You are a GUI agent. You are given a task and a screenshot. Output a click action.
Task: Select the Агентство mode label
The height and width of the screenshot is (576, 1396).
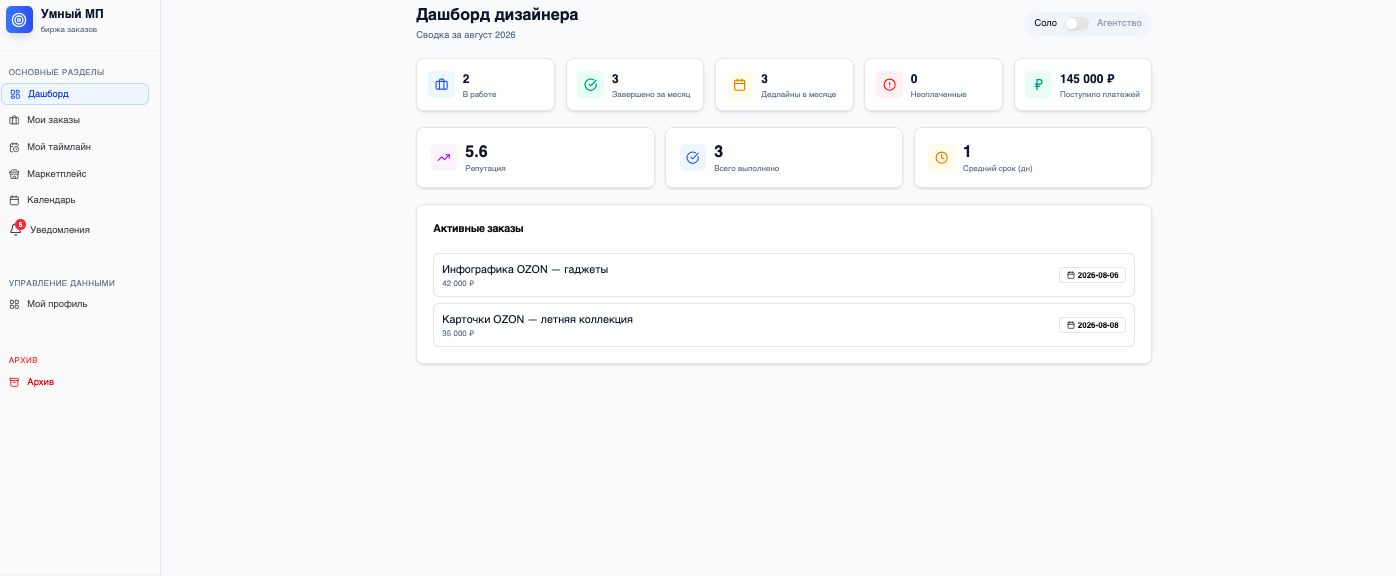click(x=1119, y=23)
